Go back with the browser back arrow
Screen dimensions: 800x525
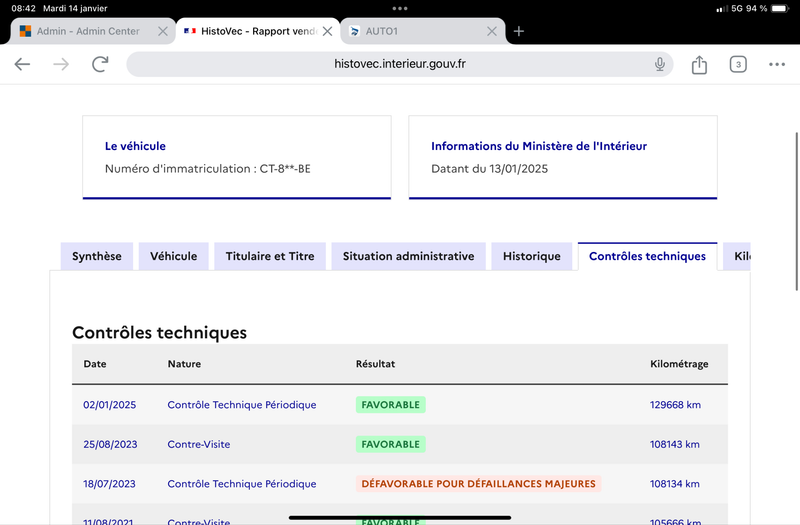(x=22, y=64)
